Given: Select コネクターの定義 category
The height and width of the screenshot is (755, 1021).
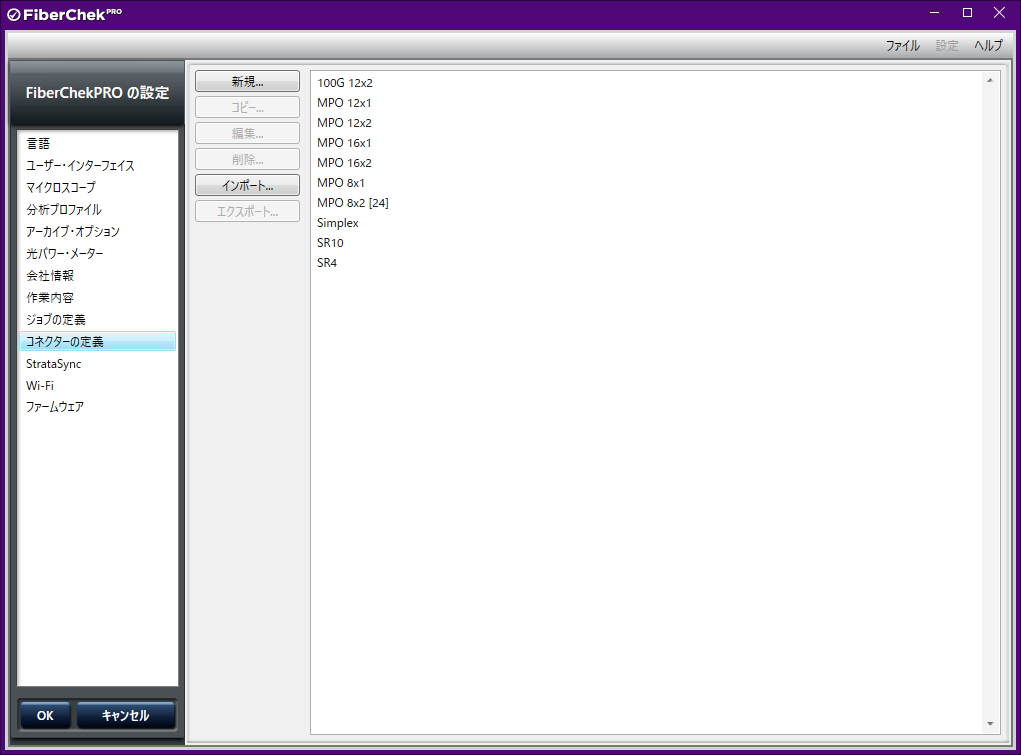Looking at the screenshot, I should (98, 341).
